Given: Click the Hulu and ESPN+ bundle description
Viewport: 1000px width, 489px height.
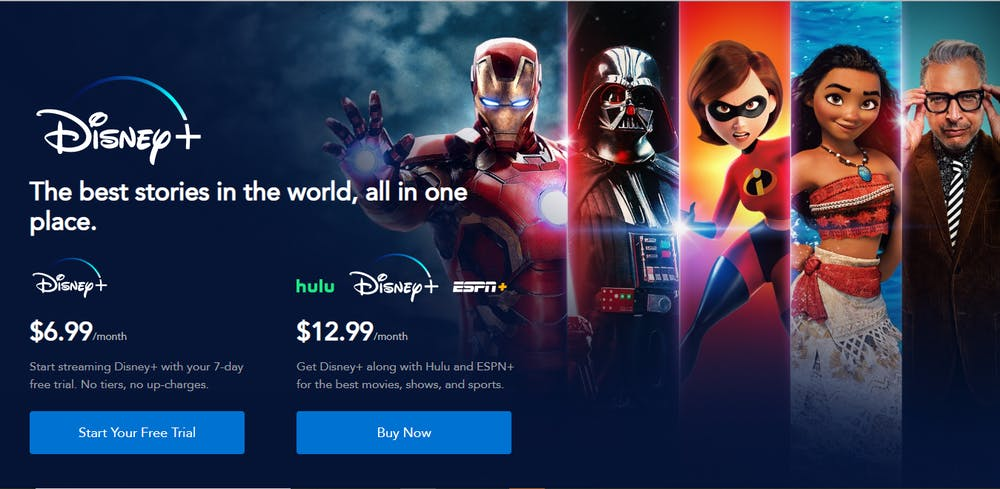Looking at the screenshot, I should click(405, 376).
